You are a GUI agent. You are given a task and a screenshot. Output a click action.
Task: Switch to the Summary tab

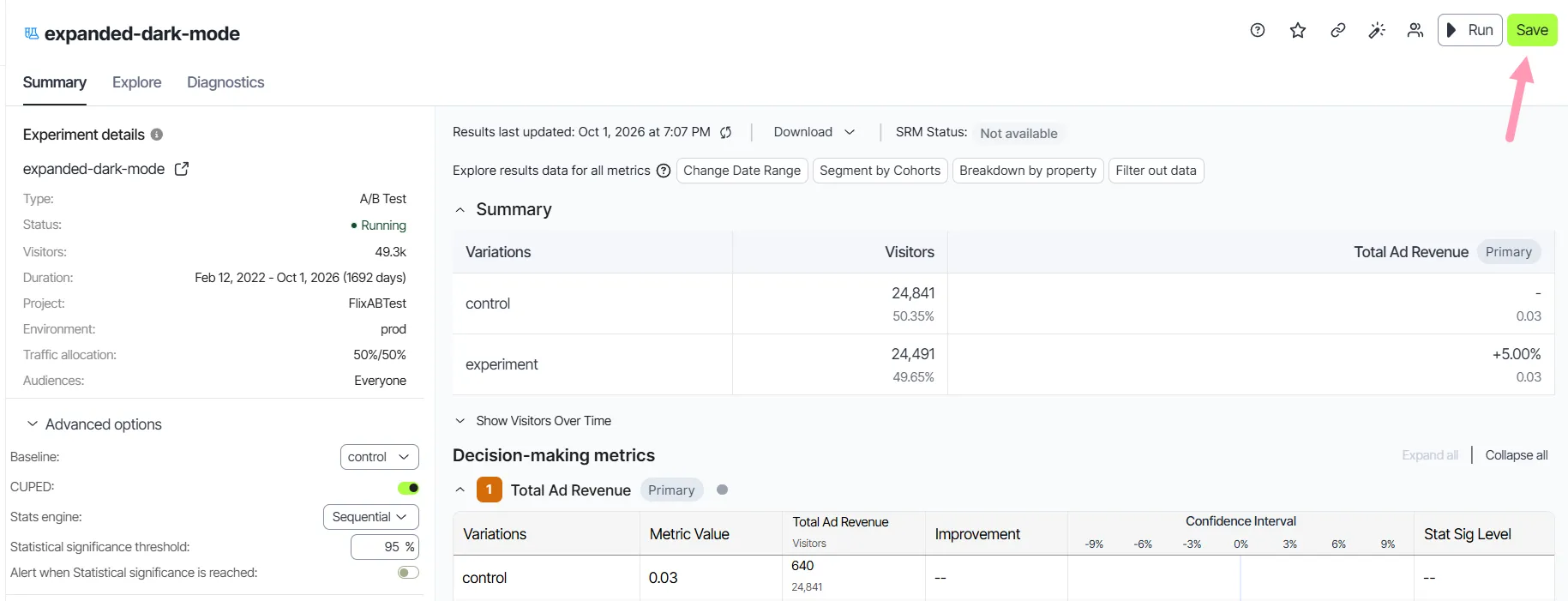pyautogui.click(x=55, y=82)
